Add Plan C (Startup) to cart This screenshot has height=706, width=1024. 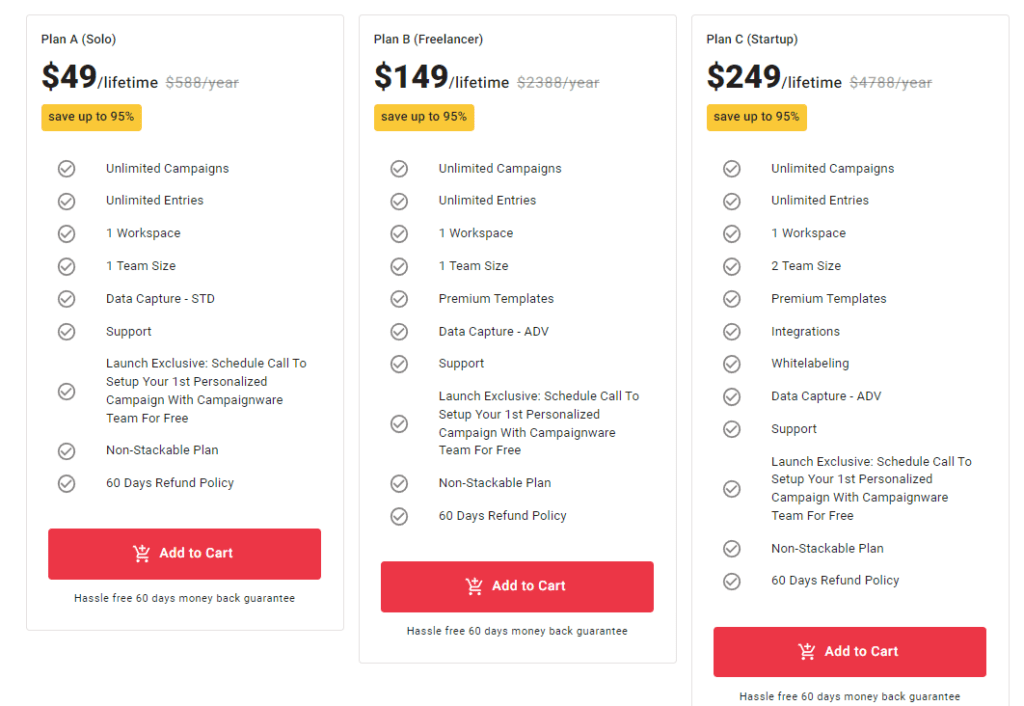coord(849,651)
